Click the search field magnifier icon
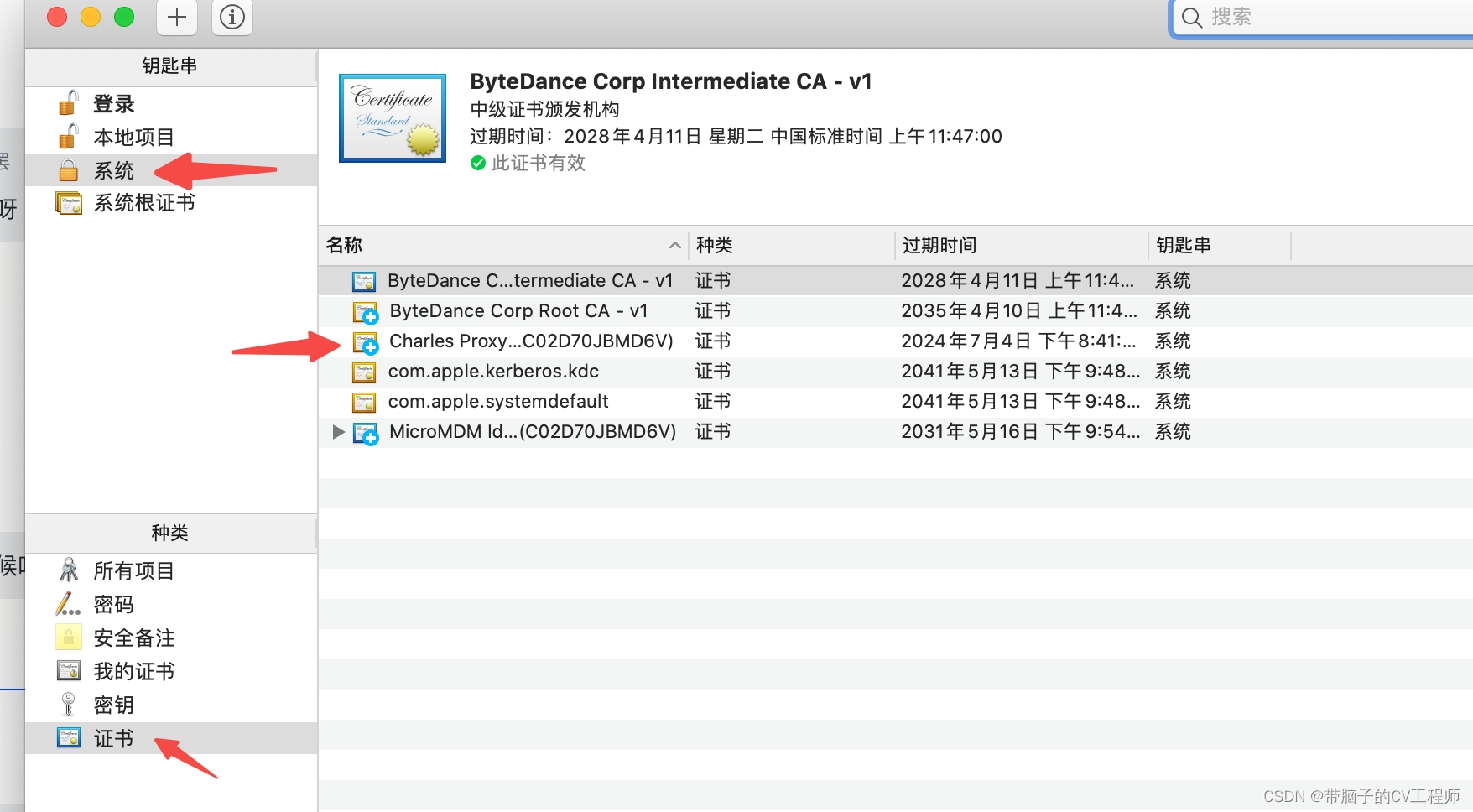 (x=1191, y=17)
